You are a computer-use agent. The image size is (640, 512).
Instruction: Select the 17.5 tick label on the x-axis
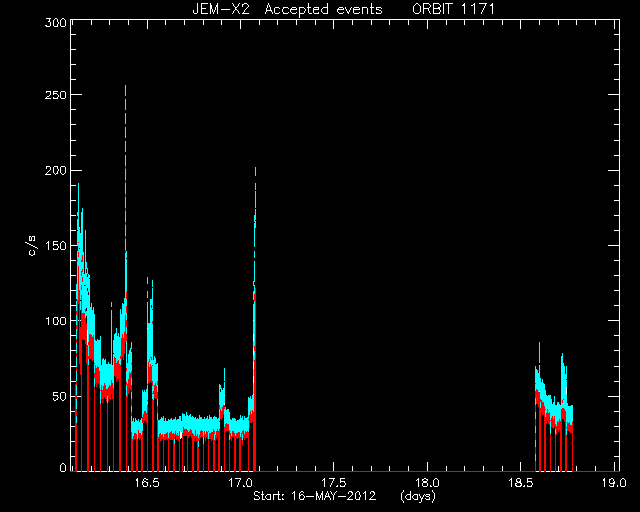(333, 483)
